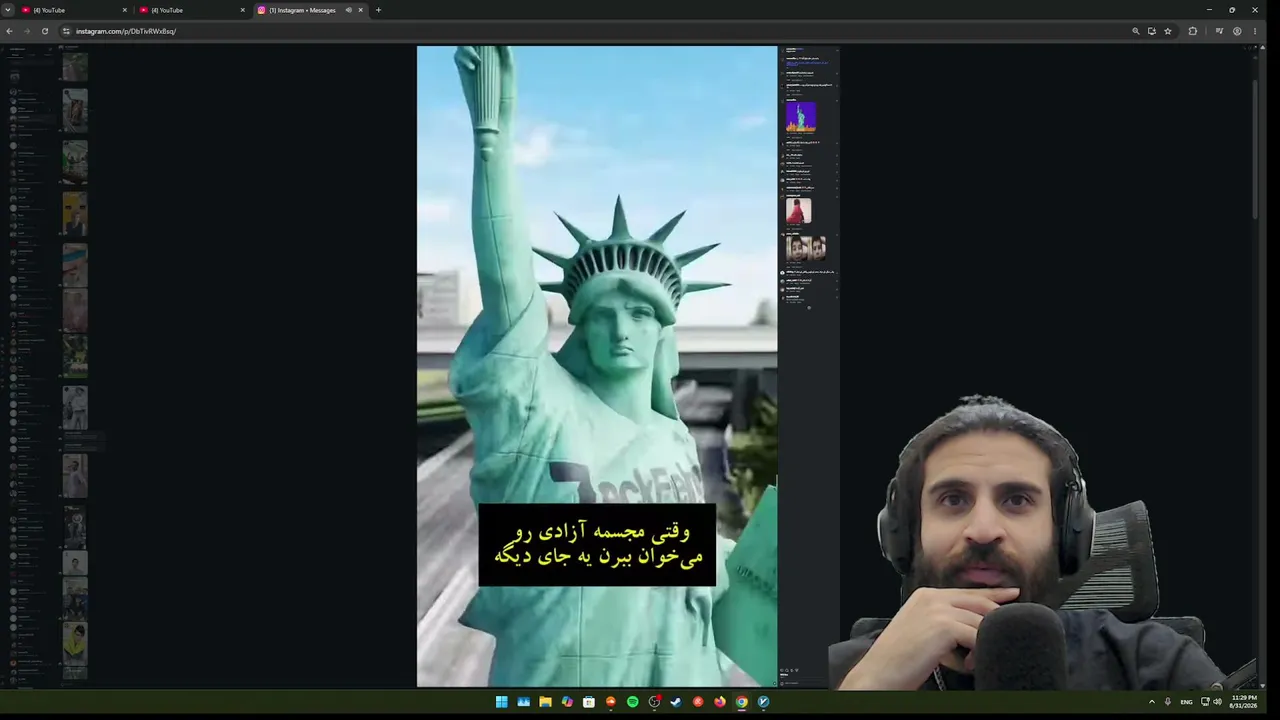
Task: Close the second YouTube tab
Action: [243, 10]
